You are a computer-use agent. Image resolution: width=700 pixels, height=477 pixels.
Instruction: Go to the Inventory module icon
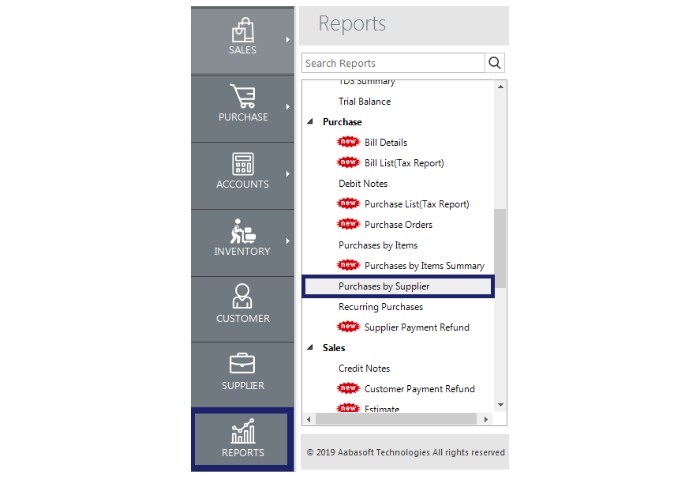click(x=242, y=230)
